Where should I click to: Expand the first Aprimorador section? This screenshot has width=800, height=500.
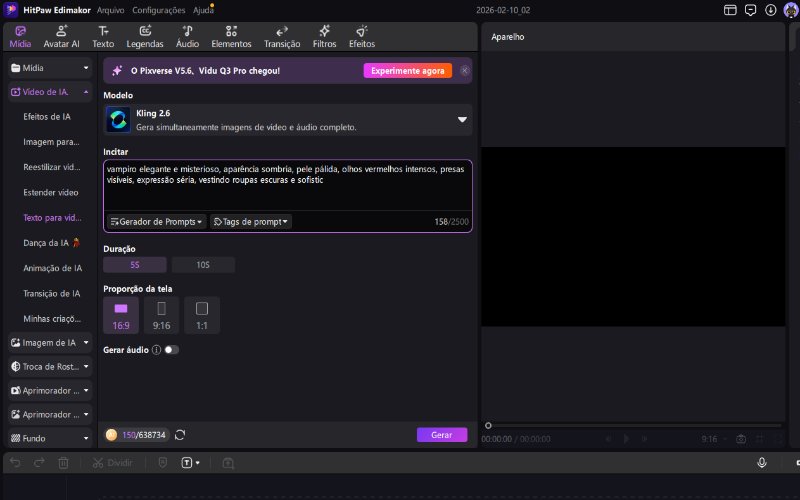[x=50, y=390]
